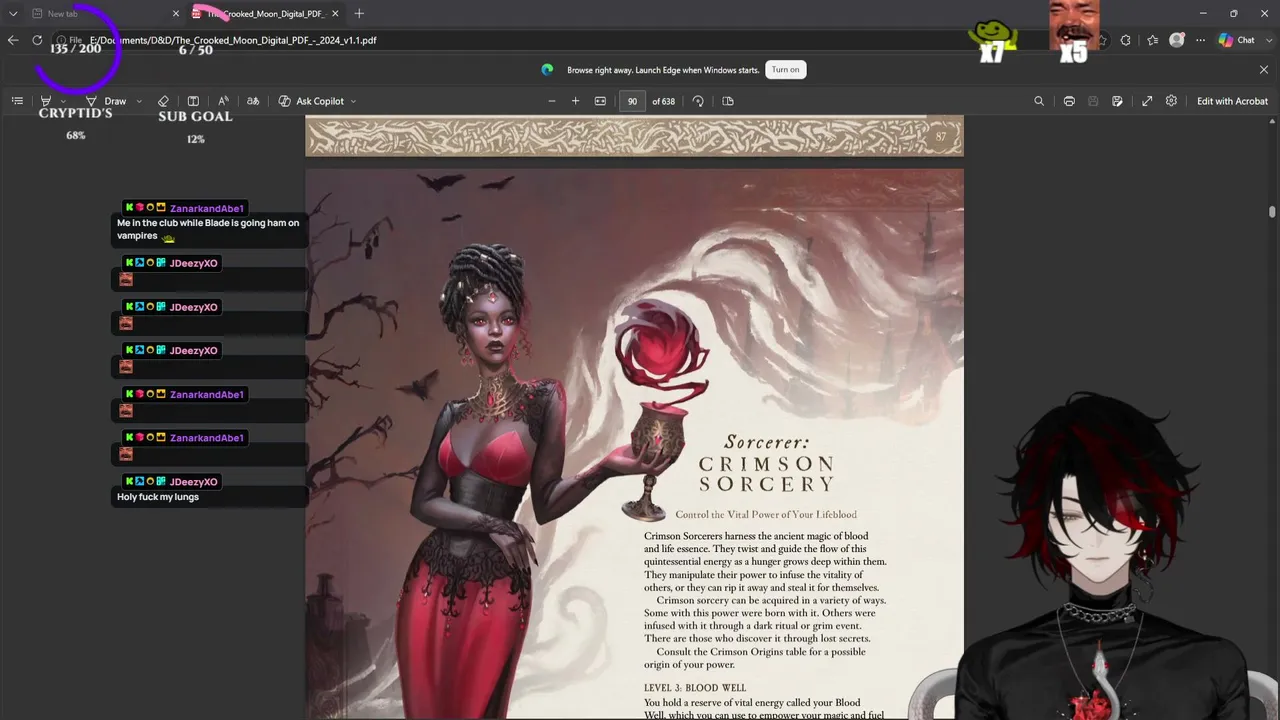Image resolution: width=1280 pixels, height=720 pixels.
Task: Enter full screen PDF view
Action: click(x=1147, y=101)
